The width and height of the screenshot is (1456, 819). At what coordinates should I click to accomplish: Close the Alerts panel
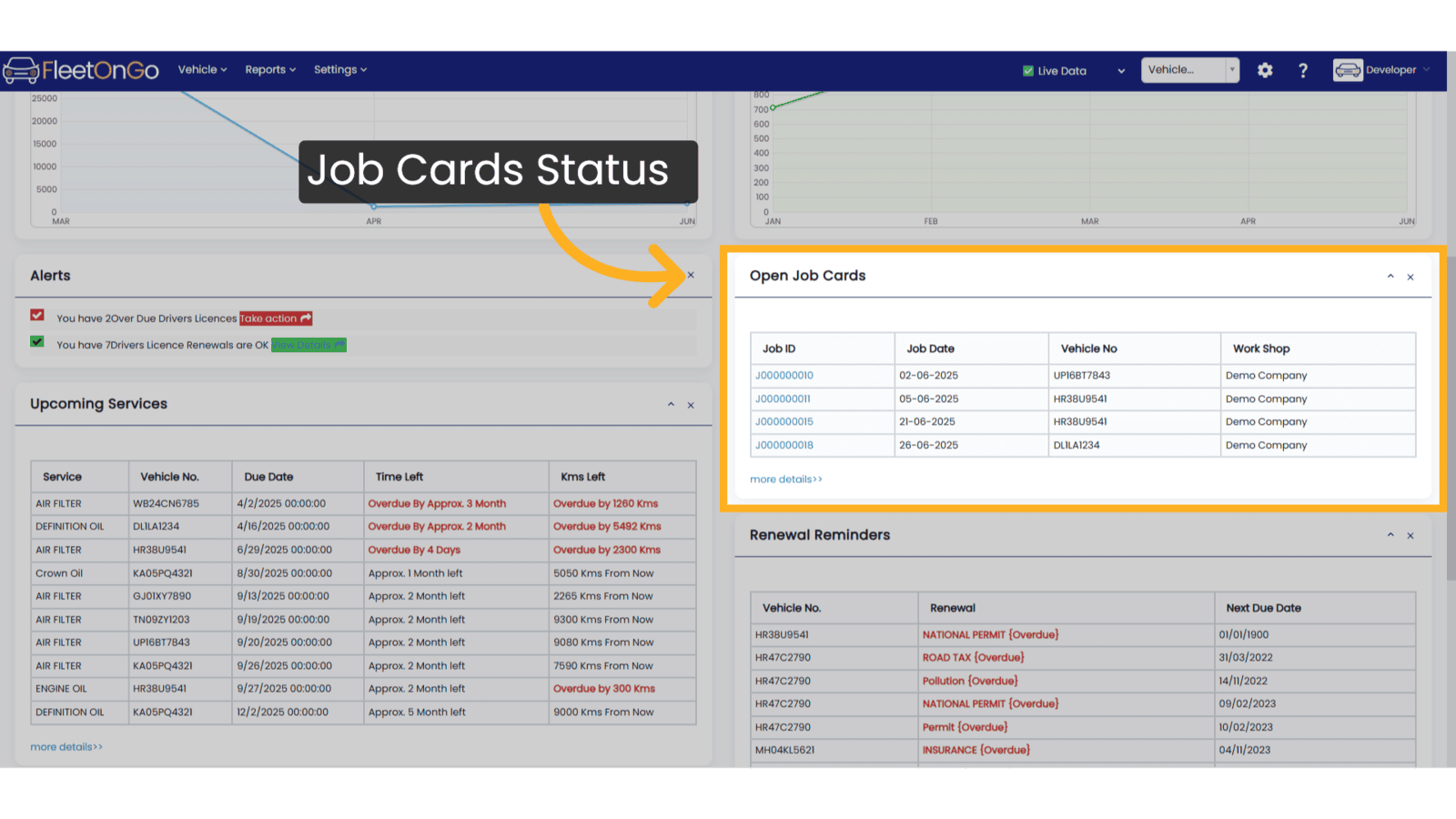tap(691, 275)
